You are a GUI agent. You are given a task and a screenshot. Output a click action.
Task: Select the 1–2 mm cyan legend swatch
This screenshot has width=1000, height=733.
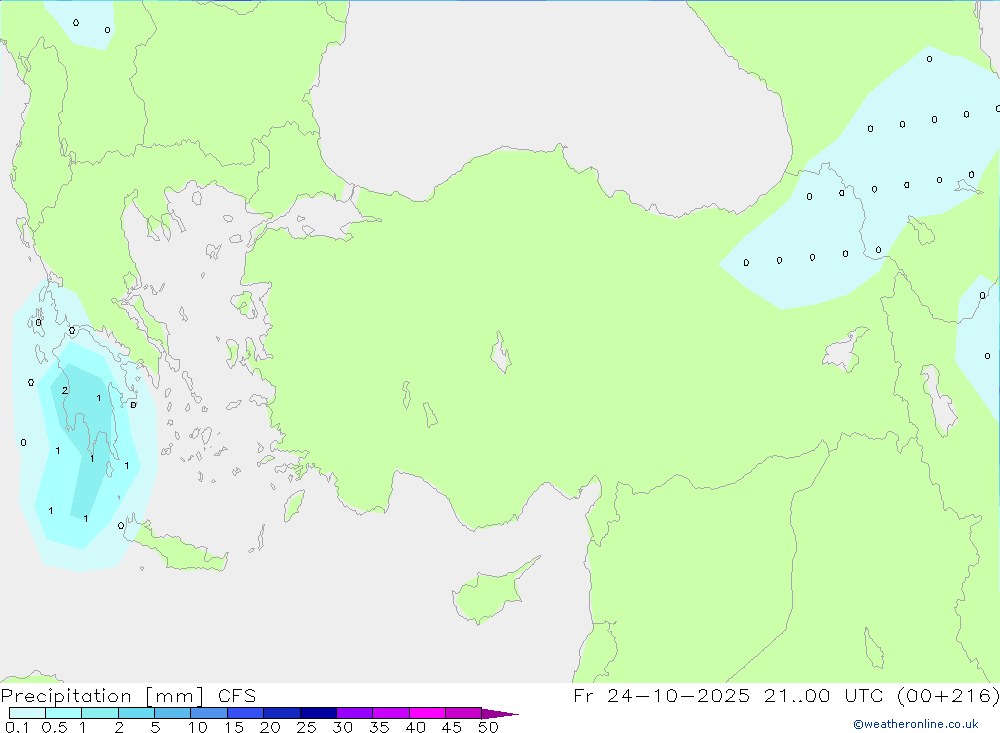point(100,713)
